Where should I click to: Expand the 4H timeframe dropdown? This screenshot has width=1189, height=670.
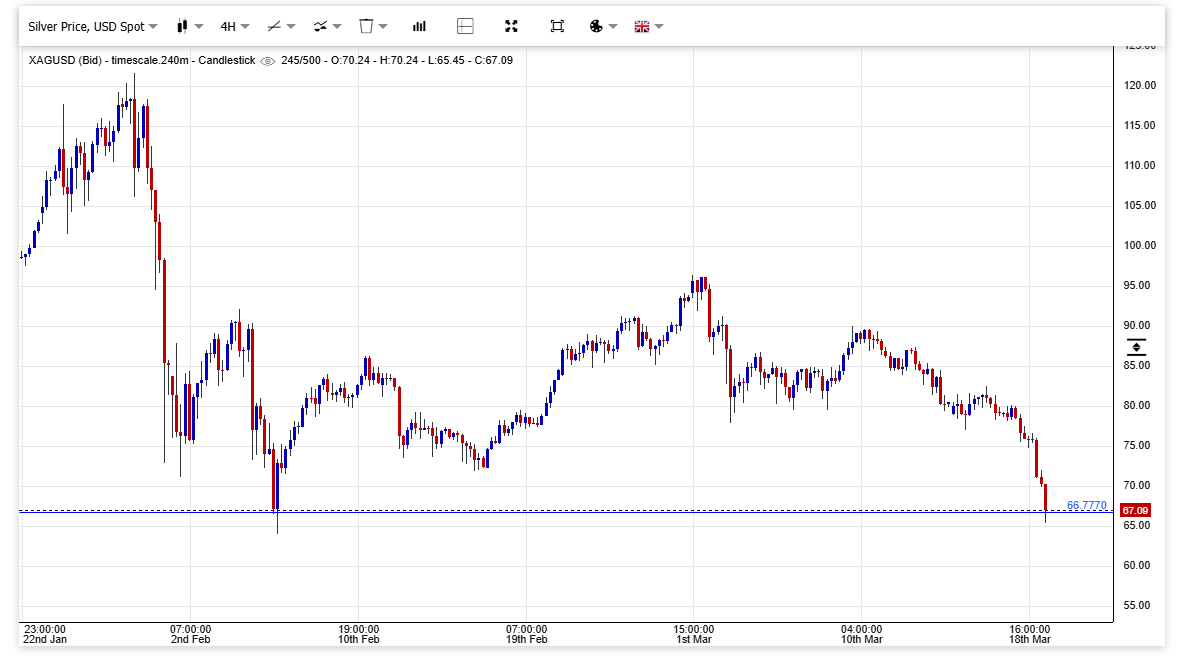[x=235, y=26]
